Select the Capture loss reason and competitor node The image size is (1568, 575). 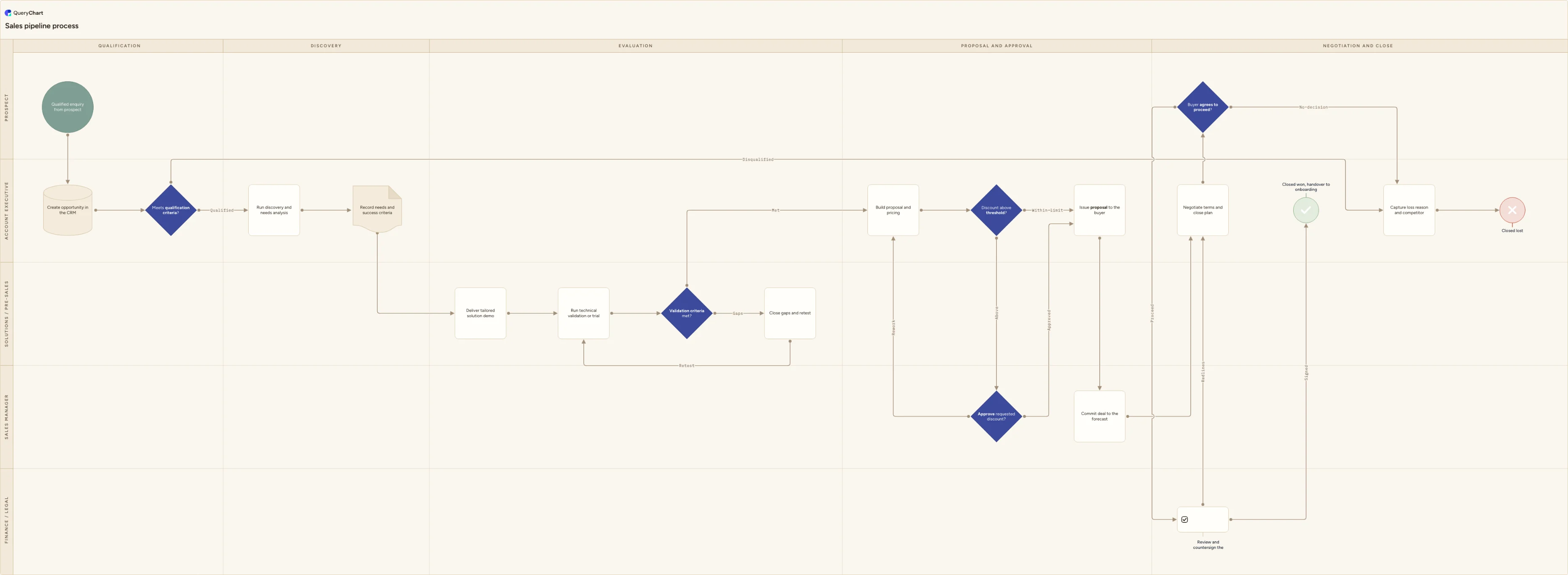coord(1409,210)
